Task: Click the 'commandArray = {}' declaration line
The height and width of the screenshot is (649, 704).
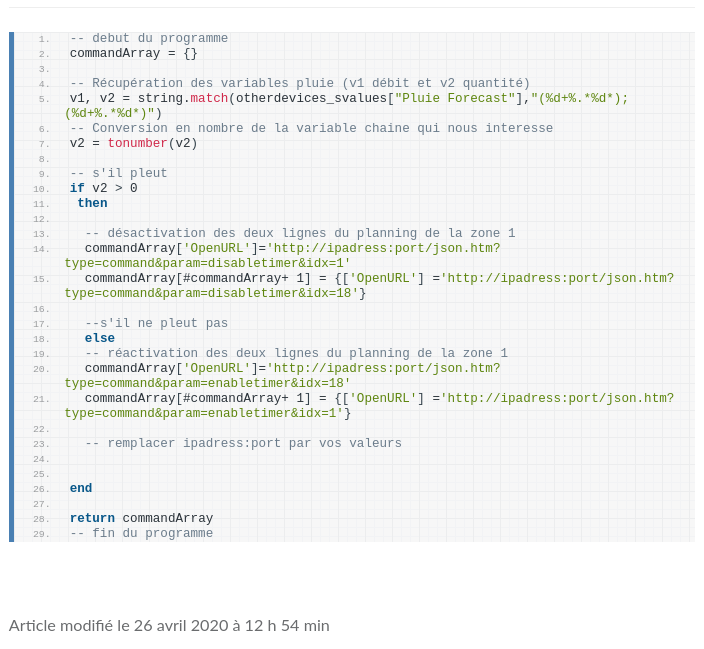Action: point(133,54)
